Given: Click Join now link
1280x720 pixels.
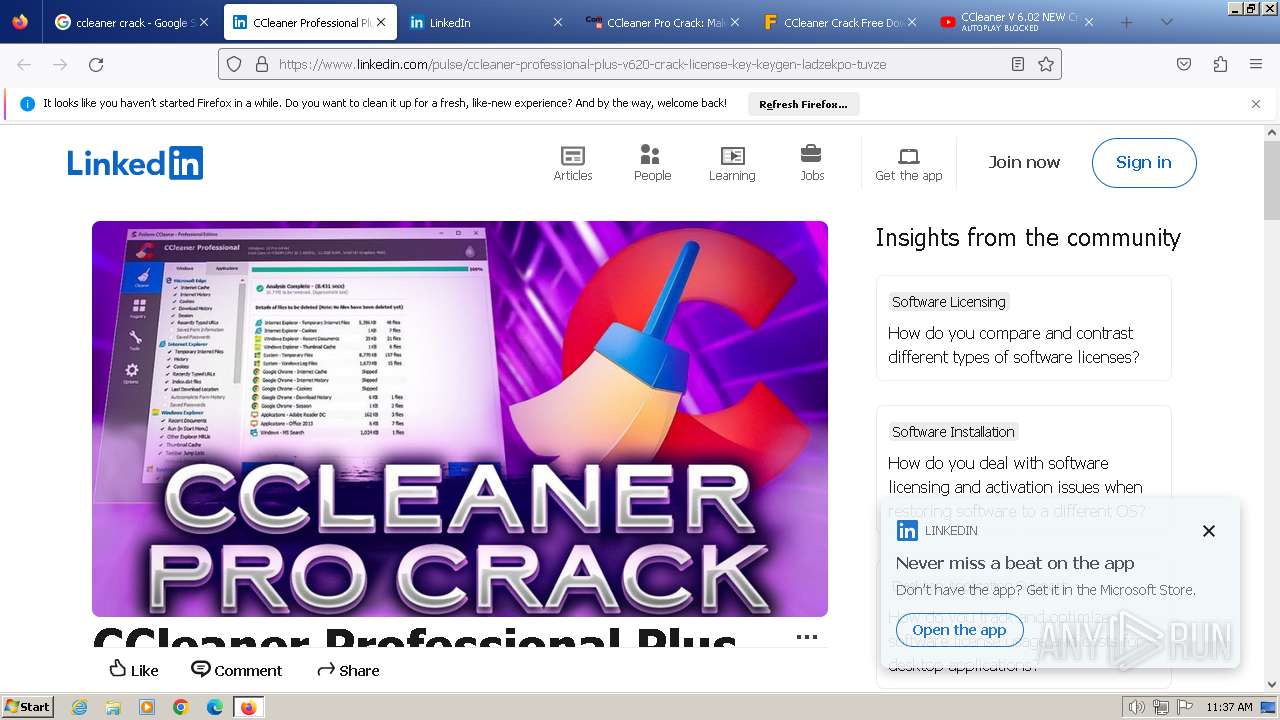Looking at the screenshot, I should pyautogui.click(x=1024, y=162).
